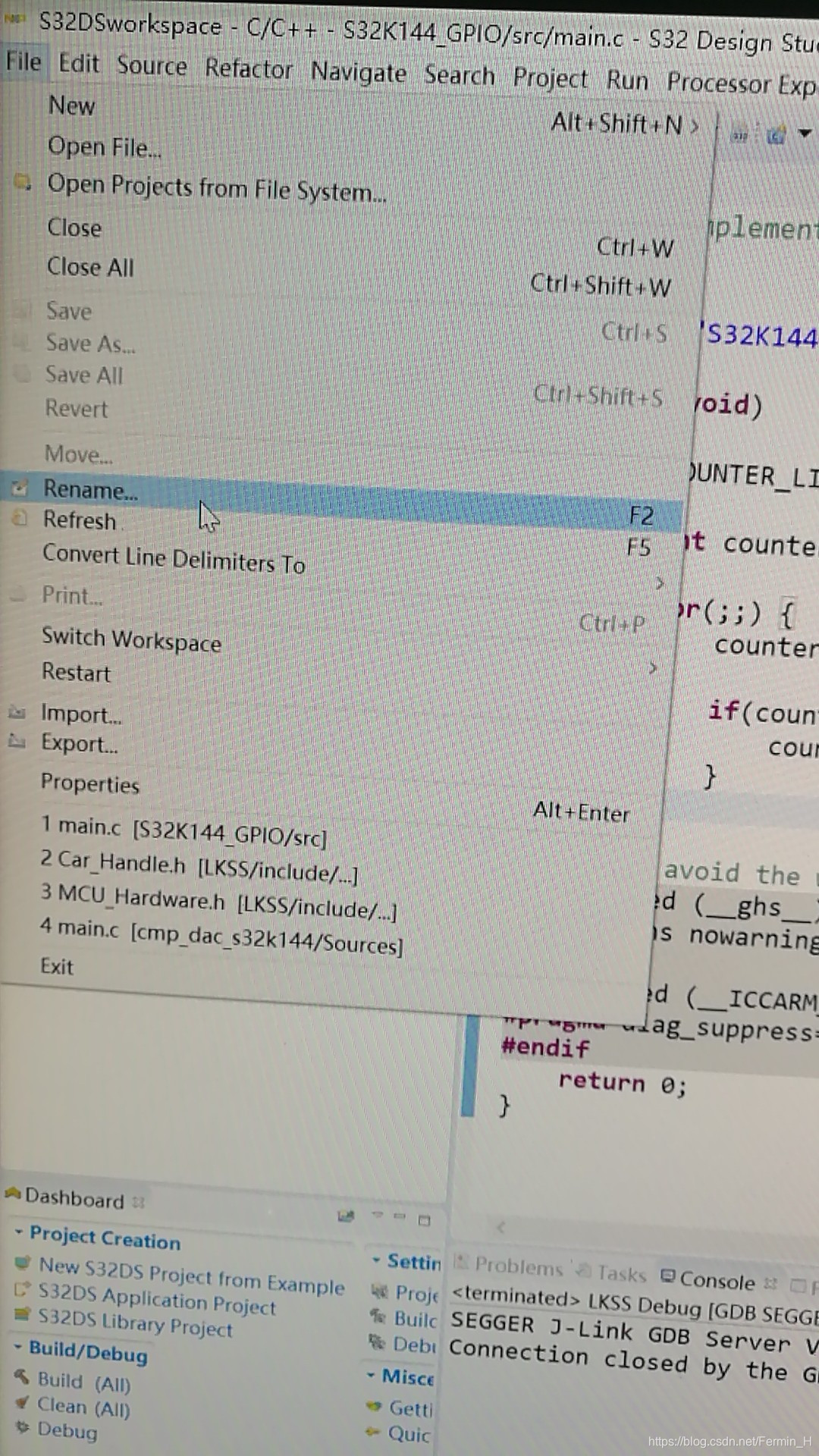This screenshot has width=819, height=1456.
Task: Choose Exit from the File menu
Action: 57,966
